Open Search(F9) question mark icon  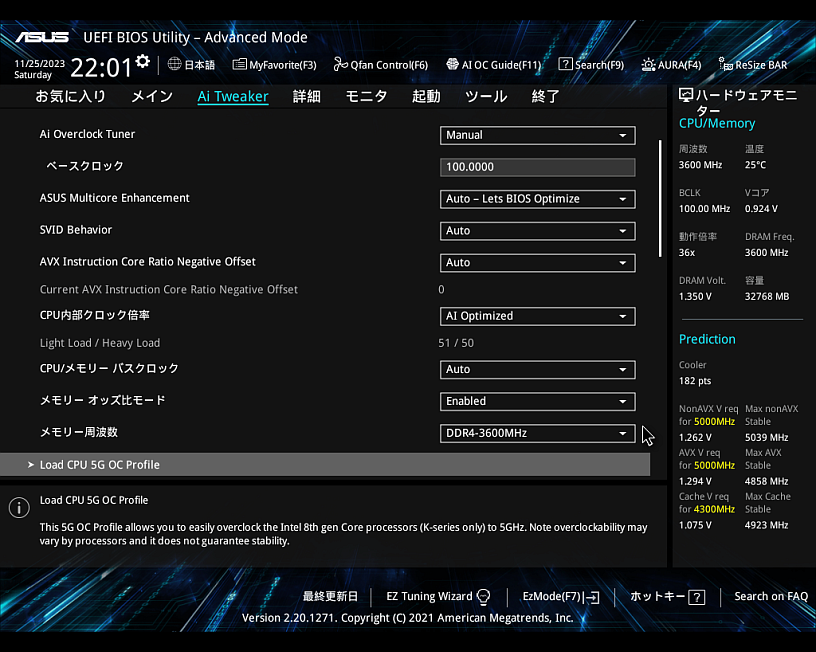pyautogui.click(x=565, y=64)
